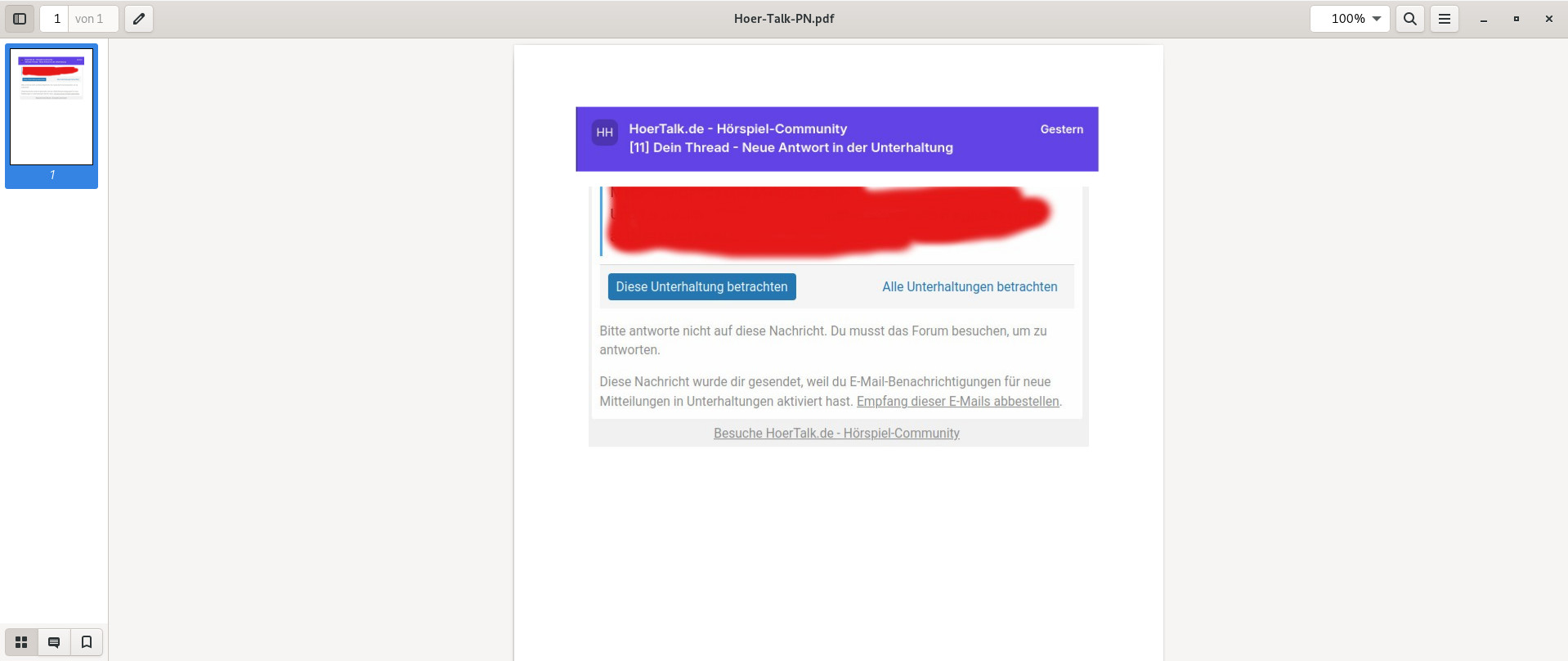The image size is (1568, 661).
Task: Click 'Bitte antworte nicht auf diese Nachricht' text
Action: coord(713,331)
